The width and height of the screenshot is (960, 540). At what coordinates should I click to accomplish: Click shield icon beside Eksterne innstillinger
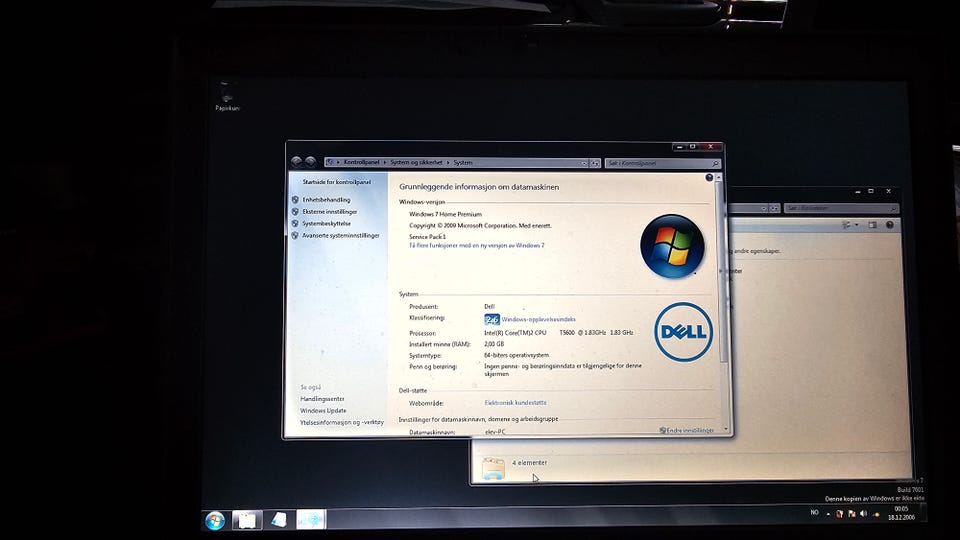[x=295, y=212]
